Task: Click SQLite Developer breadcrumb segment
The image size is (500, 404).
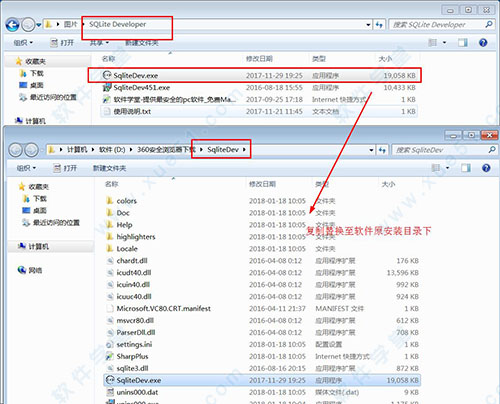Action: [x=118, y=24]
